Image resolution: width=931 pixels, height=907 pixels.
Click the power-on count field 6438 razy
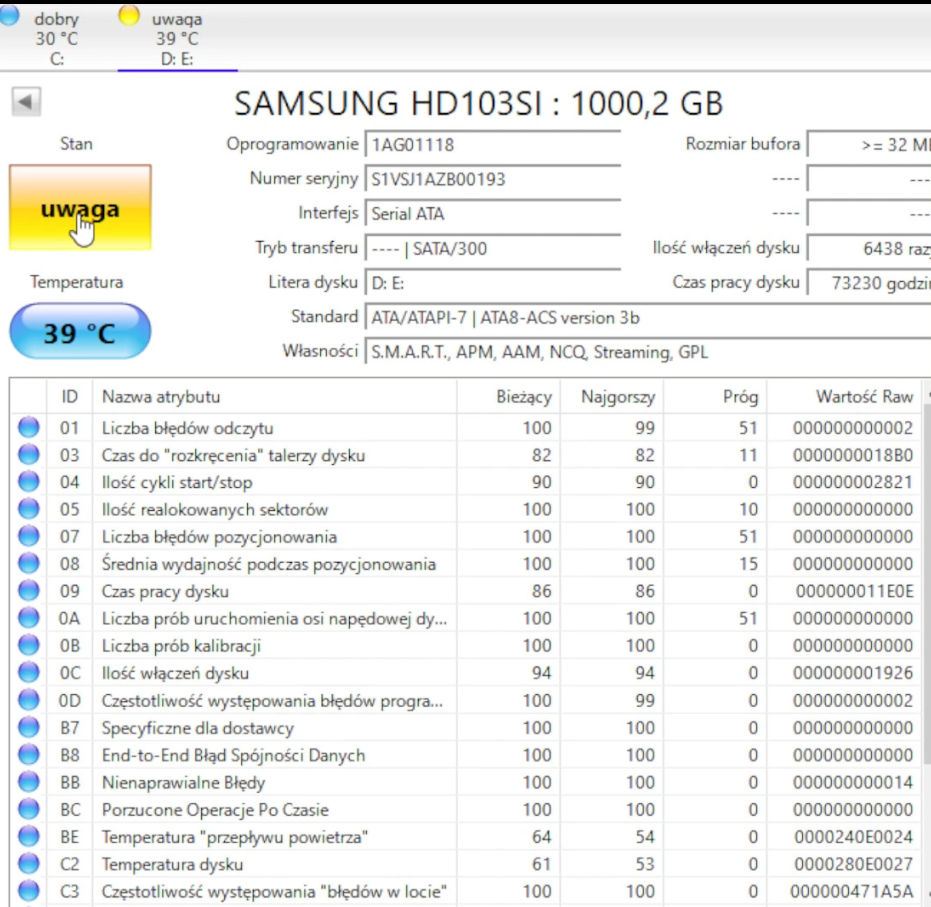click(x=869, y=248)
